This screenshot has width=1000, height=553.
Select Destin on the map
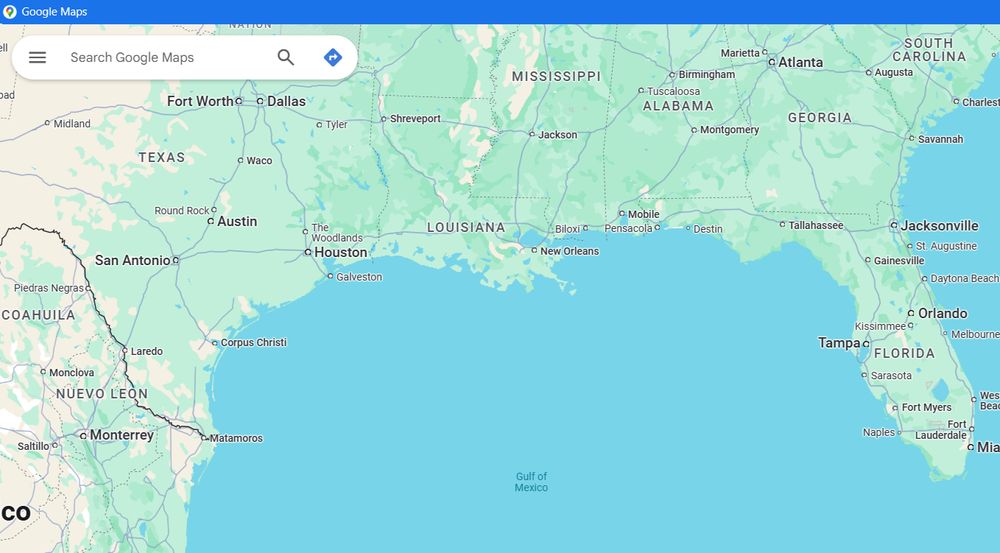(x=708, y=229)
